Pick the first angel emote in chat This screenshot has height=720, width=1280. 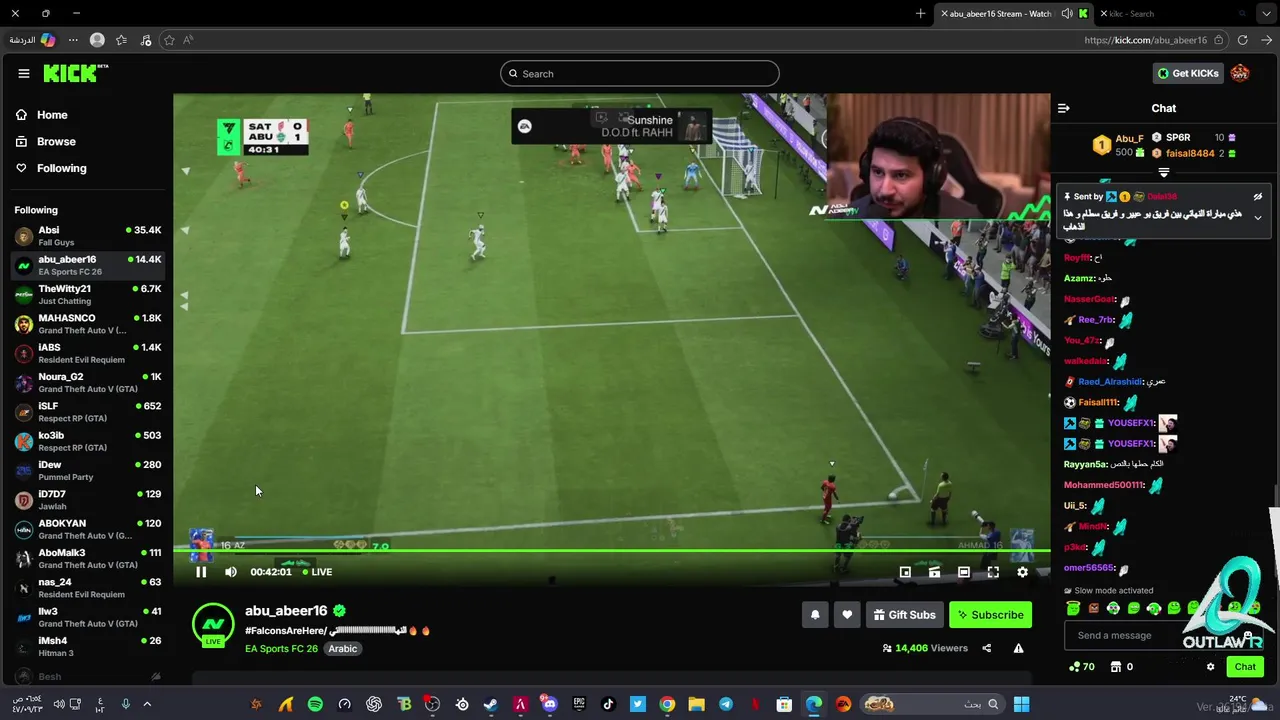pos(1073,608)
